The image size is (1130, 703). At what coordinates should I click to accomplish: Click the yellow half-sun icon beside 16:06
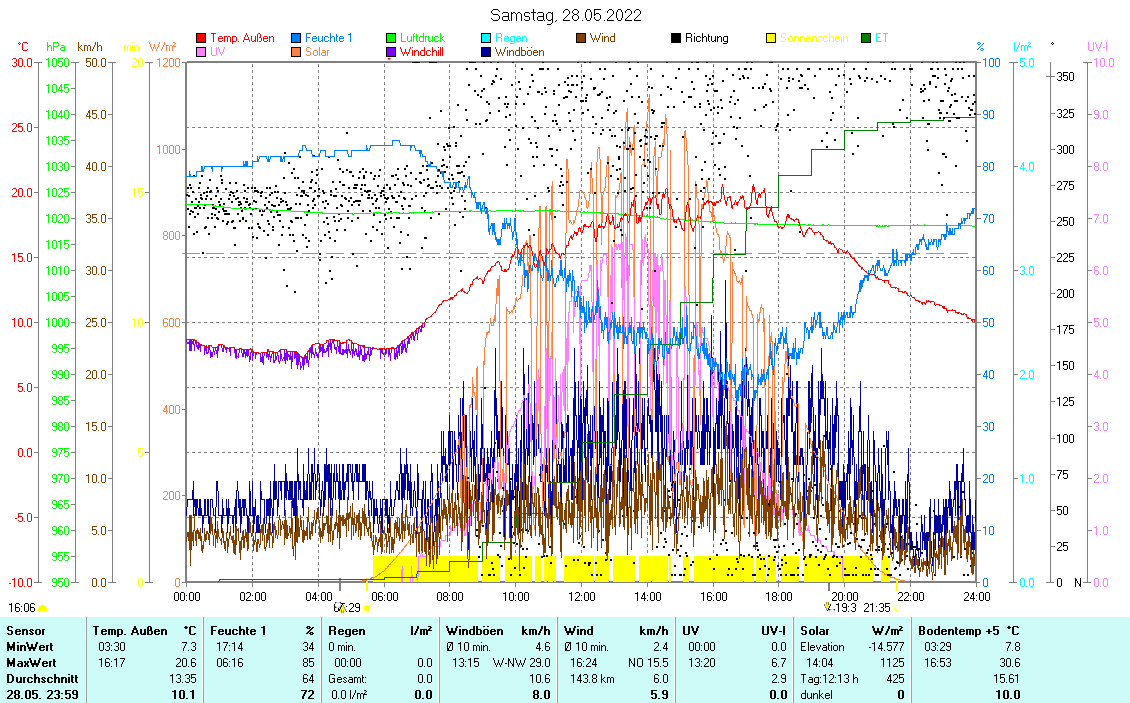click(43, 609)
